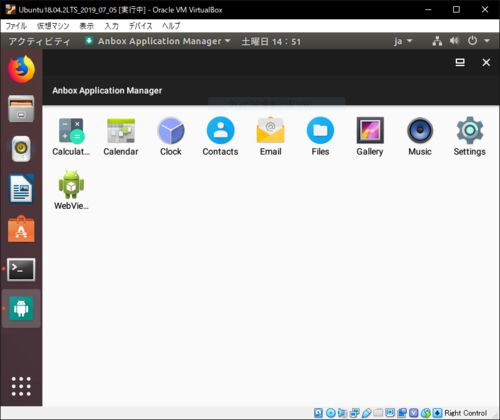Close the Anbox Application Manager window
The image size is (500, 420).
[x=486, y=62]
